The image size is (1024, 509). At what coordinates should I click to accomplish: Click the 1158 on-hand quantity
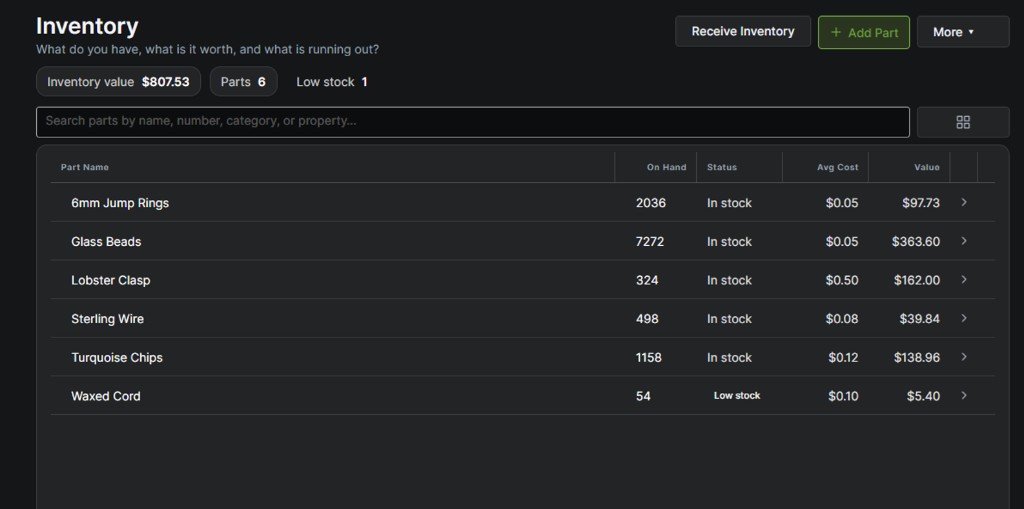[648, 357]
